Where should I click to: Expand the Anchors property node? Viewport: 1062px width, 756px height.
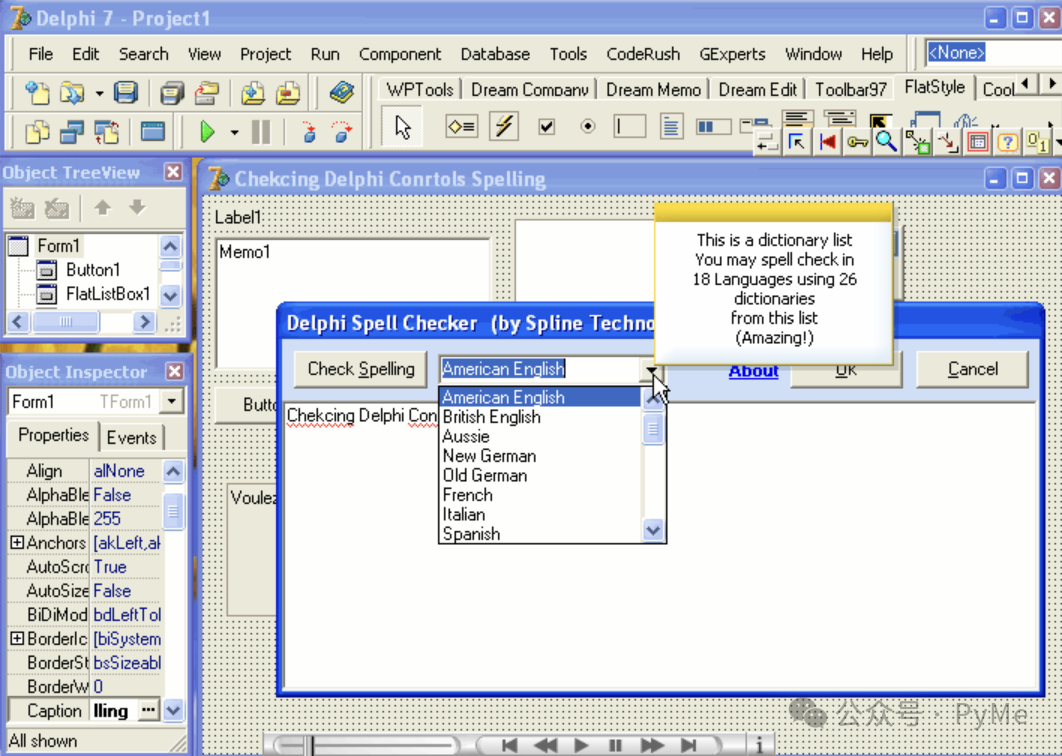17,543
